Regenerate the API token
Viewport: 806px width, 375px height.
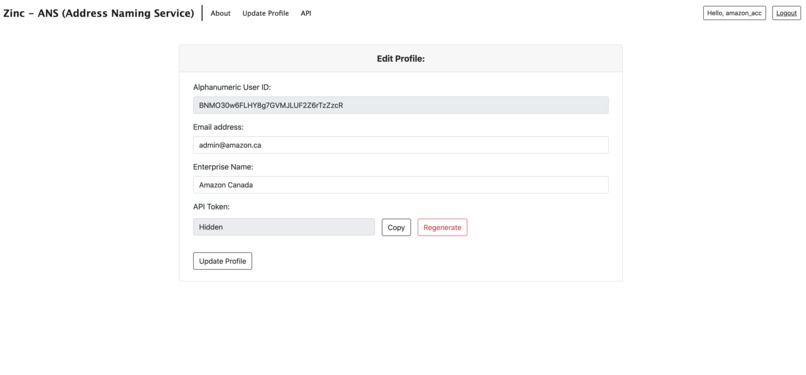click(x=443, y=227)
